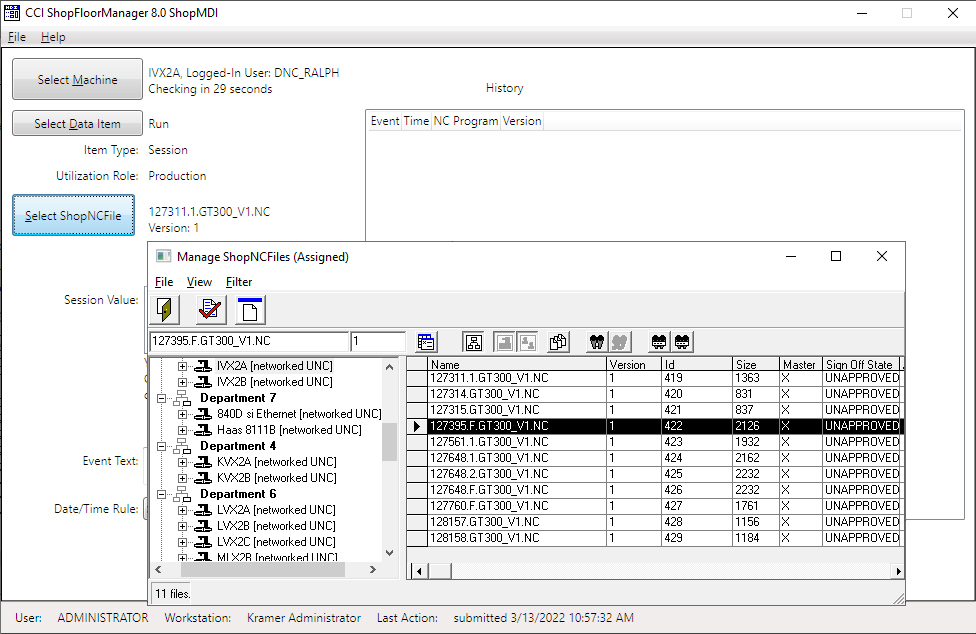This screenshot has width=976, height=634.
Task: Select file 128158.GT300_V1.NC row
Action: coord(654,538)
